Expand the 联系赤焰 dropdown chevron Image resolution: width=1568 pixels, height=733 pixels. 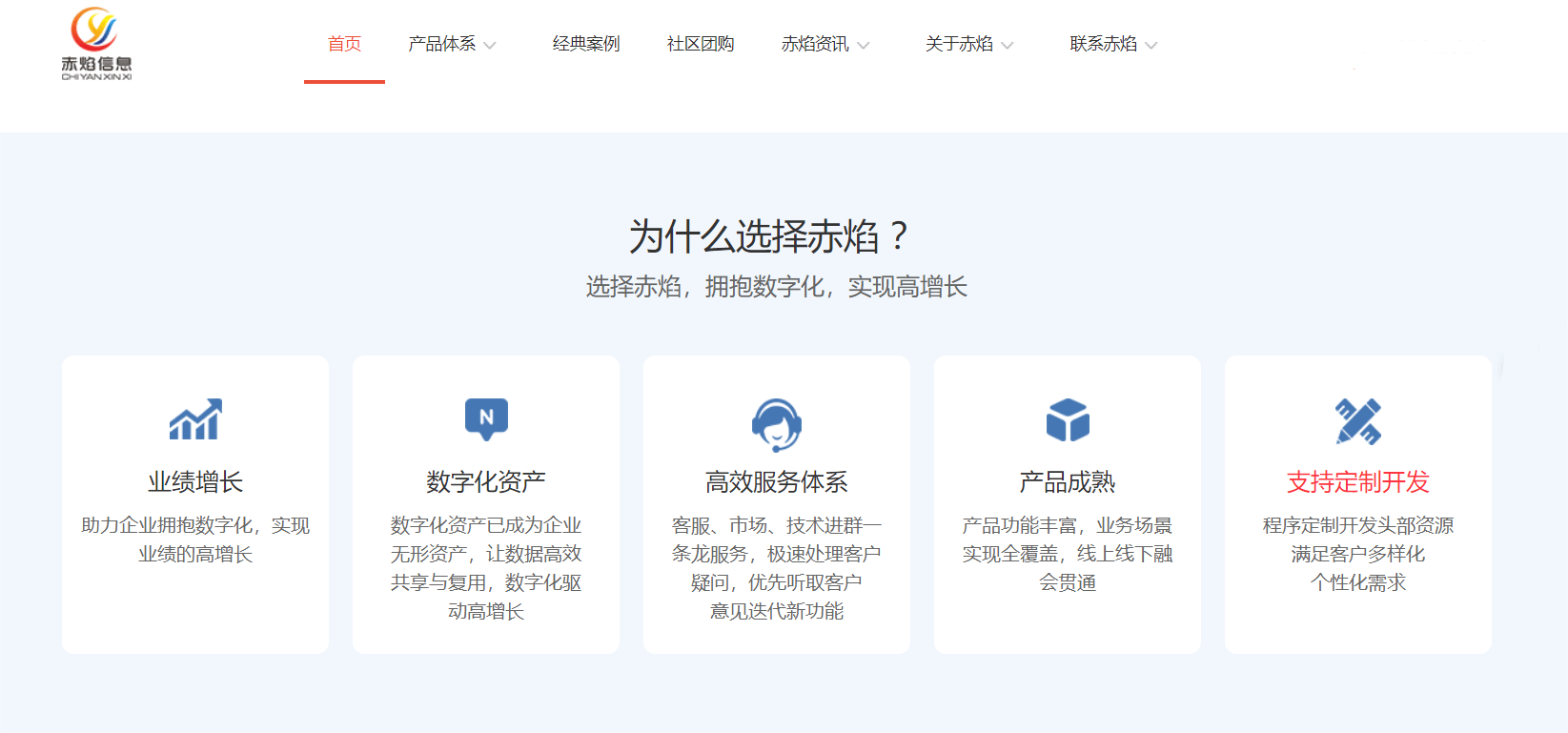1151,45
